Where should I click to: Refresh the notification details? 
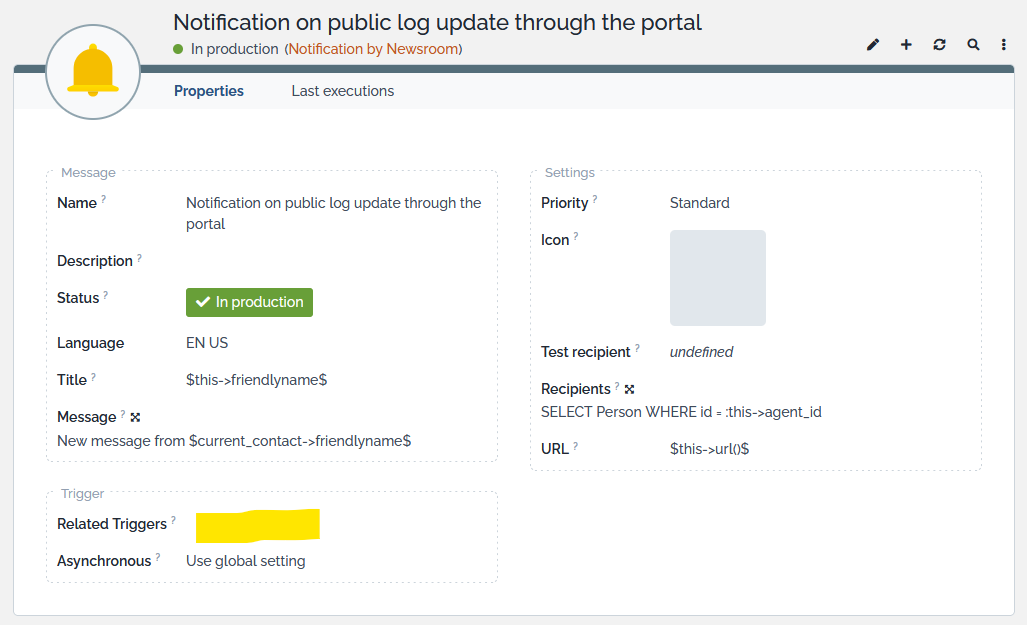pyautogui.click(x=939, y=45)
